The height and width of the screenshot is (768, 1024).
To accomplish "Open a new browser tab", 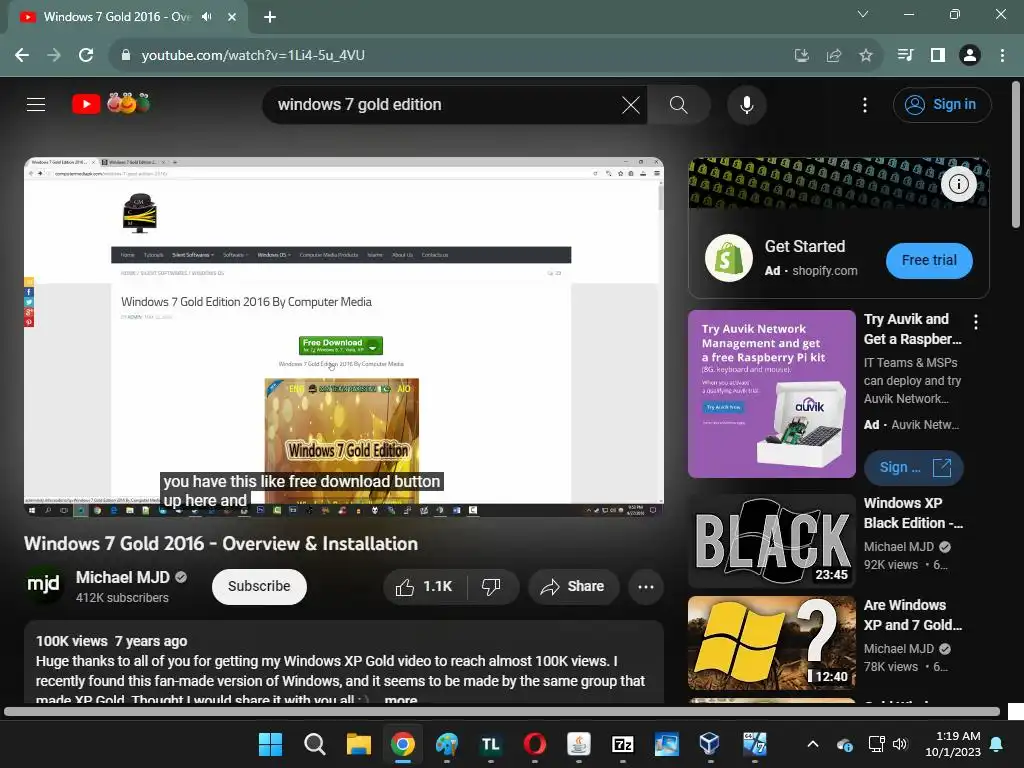I will pyautogui.click(x=270, y=17).
